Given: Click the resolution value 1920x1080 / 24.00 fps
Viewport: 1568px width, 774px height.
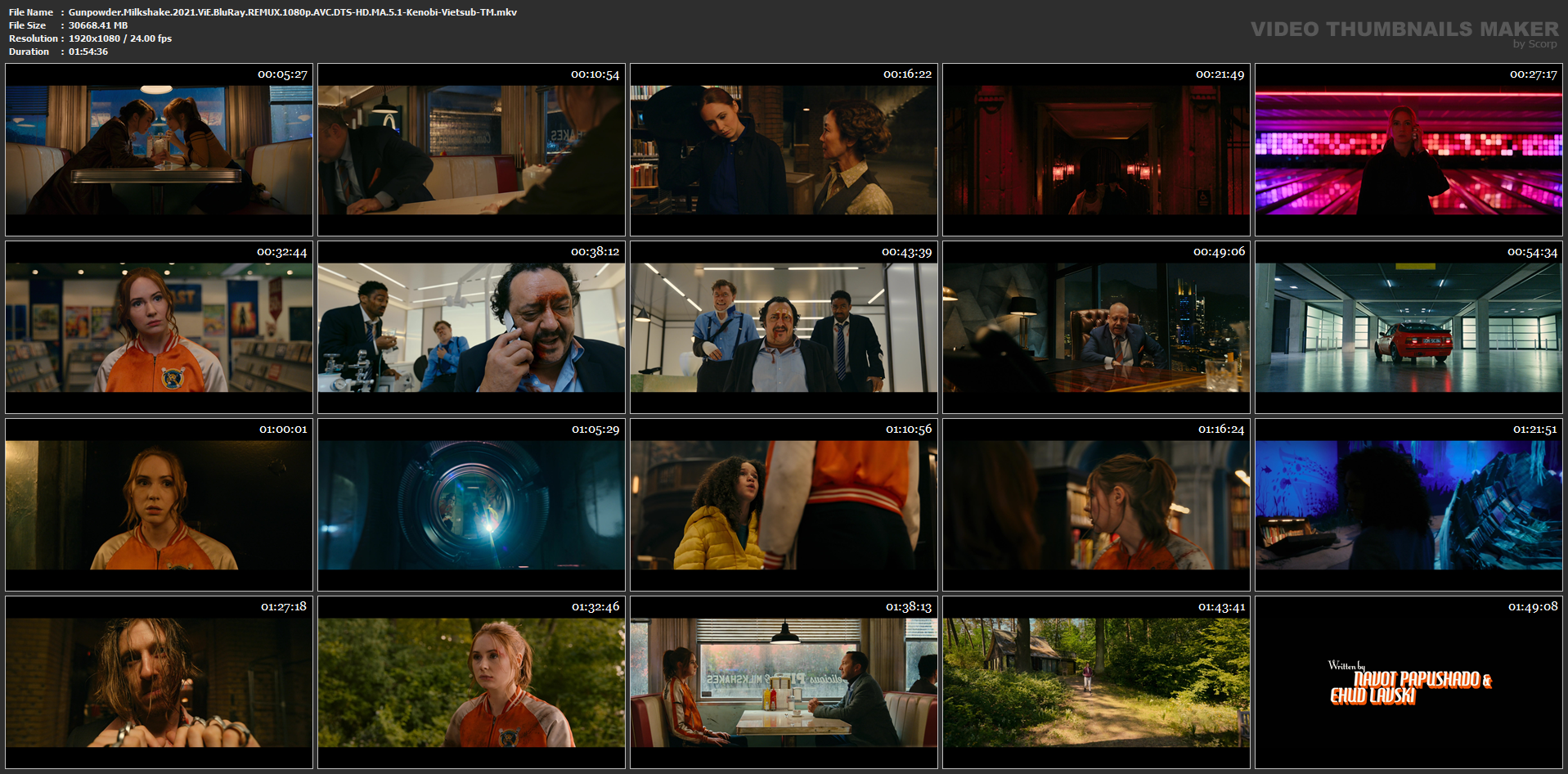Looking at the screenshot, I should [x=120, y=38].
